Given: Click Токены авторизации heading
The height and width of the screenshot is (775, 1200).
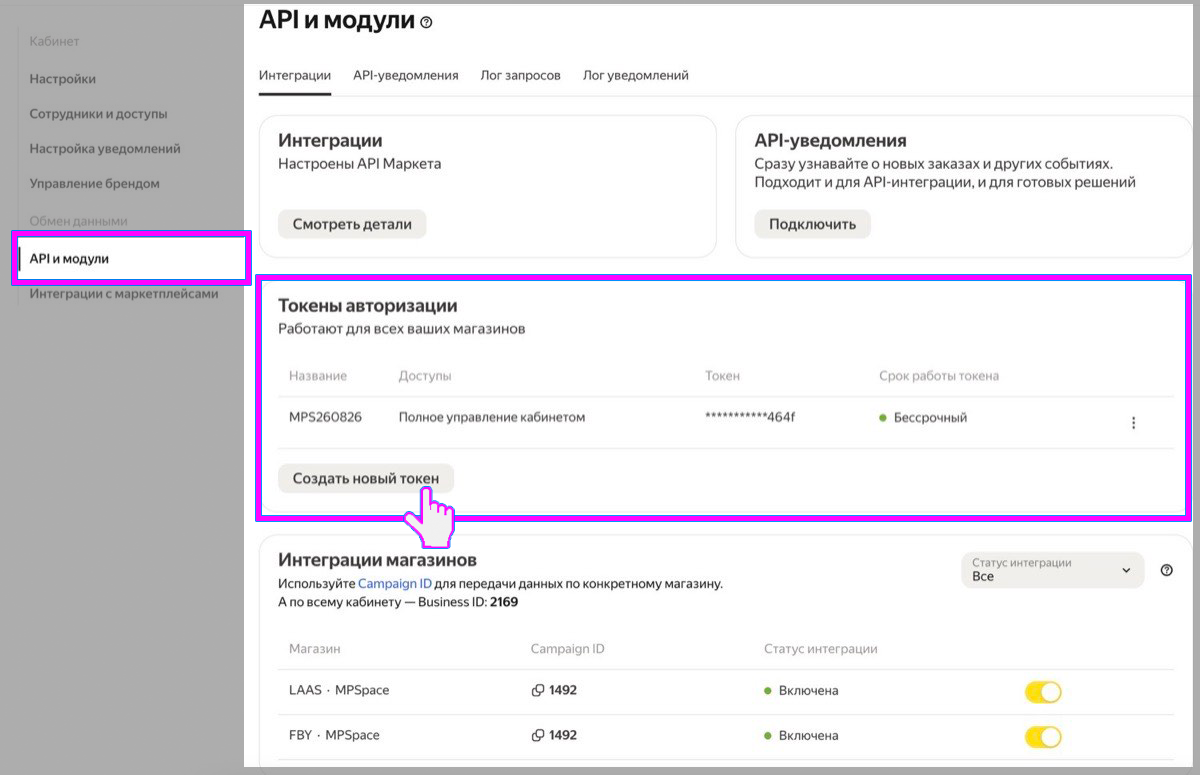Looking at the screenshot, I should pyautogui.click(x=367, y=305).
